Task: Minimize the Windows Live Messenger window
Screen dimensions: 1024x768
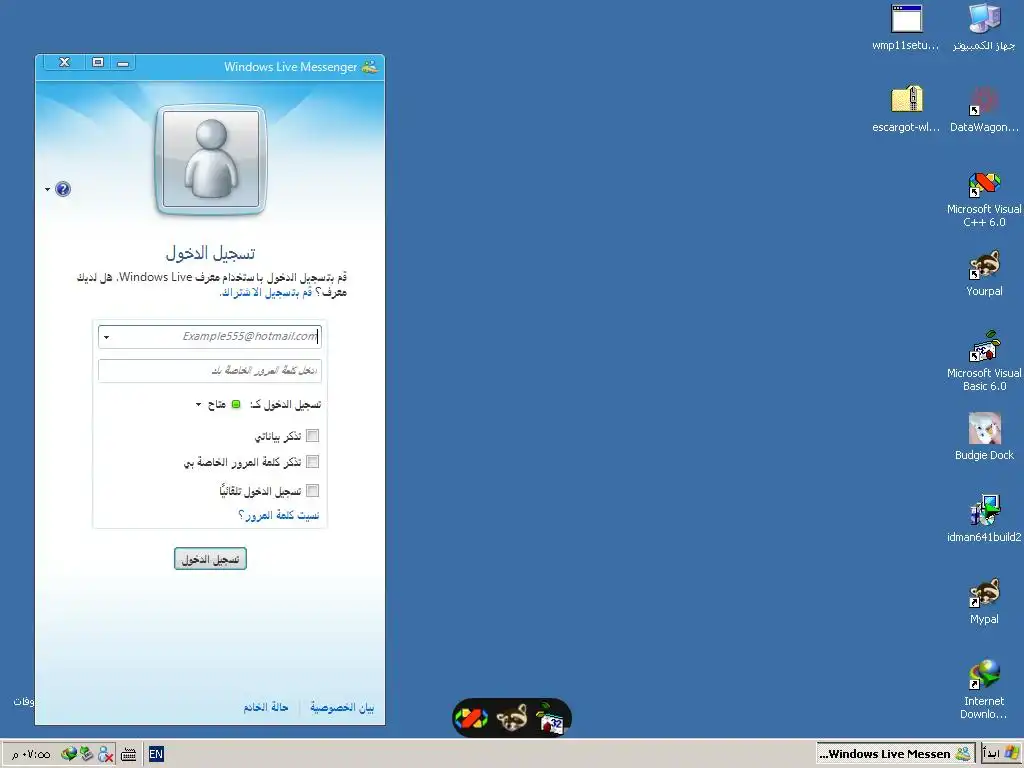Action: pos(123,63)
